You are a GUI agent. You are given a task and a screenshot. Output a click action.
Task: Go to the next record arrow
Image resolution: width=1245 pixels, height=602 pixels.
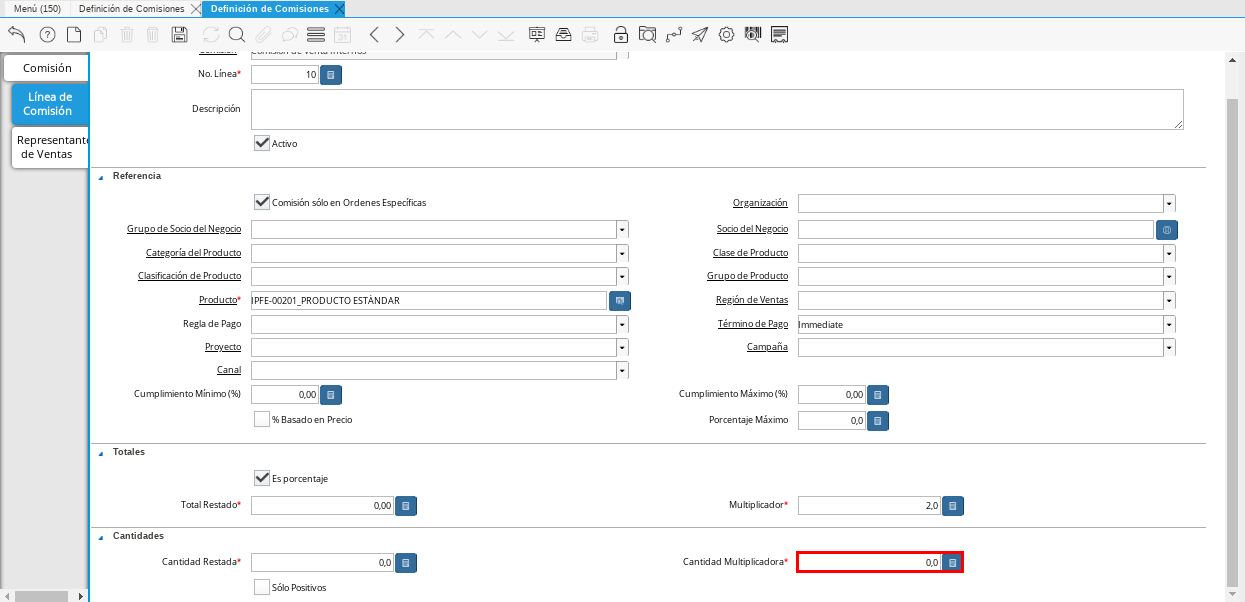400,35
